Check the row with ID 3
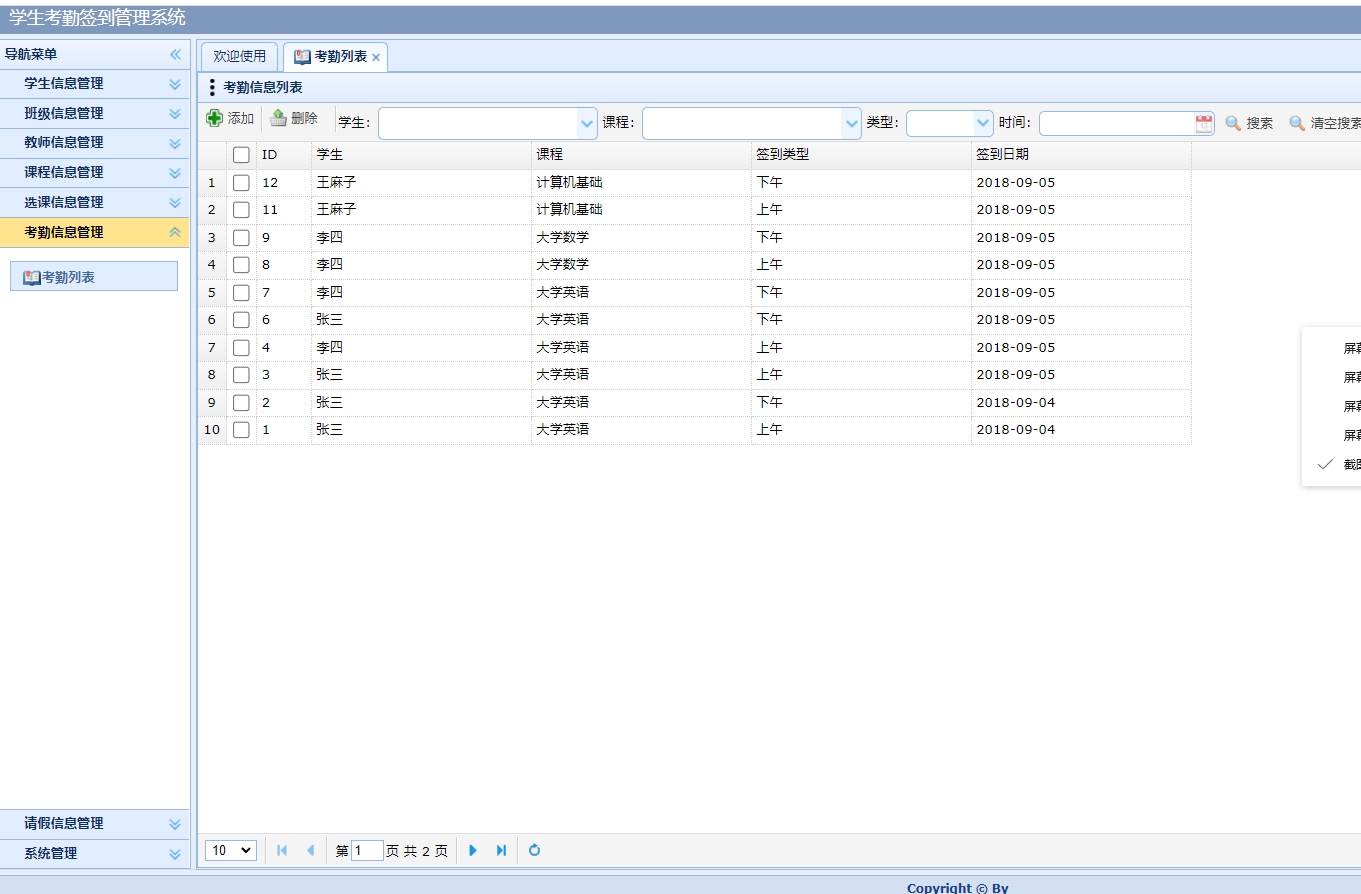 click(x=241, y=375)
